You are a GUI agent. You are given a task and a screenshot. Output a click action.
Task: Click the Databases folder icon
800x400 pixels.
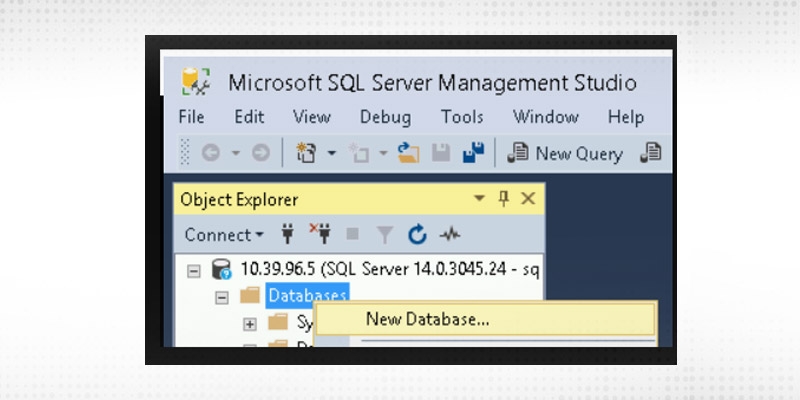point(250,295)
